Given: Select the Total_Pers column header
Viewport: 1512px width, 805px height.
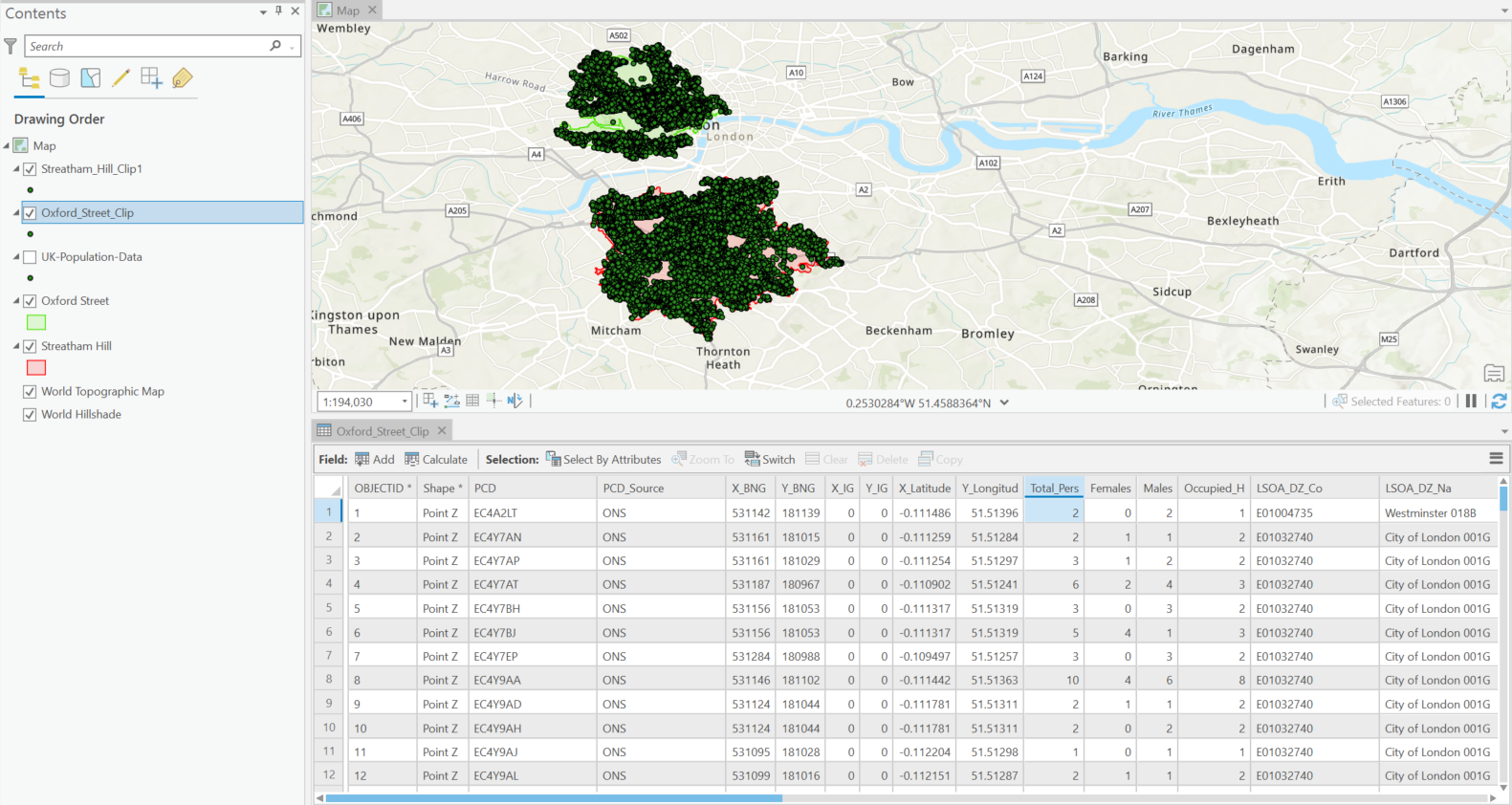Looking at the screenshot, I should tap(1054, 489).
